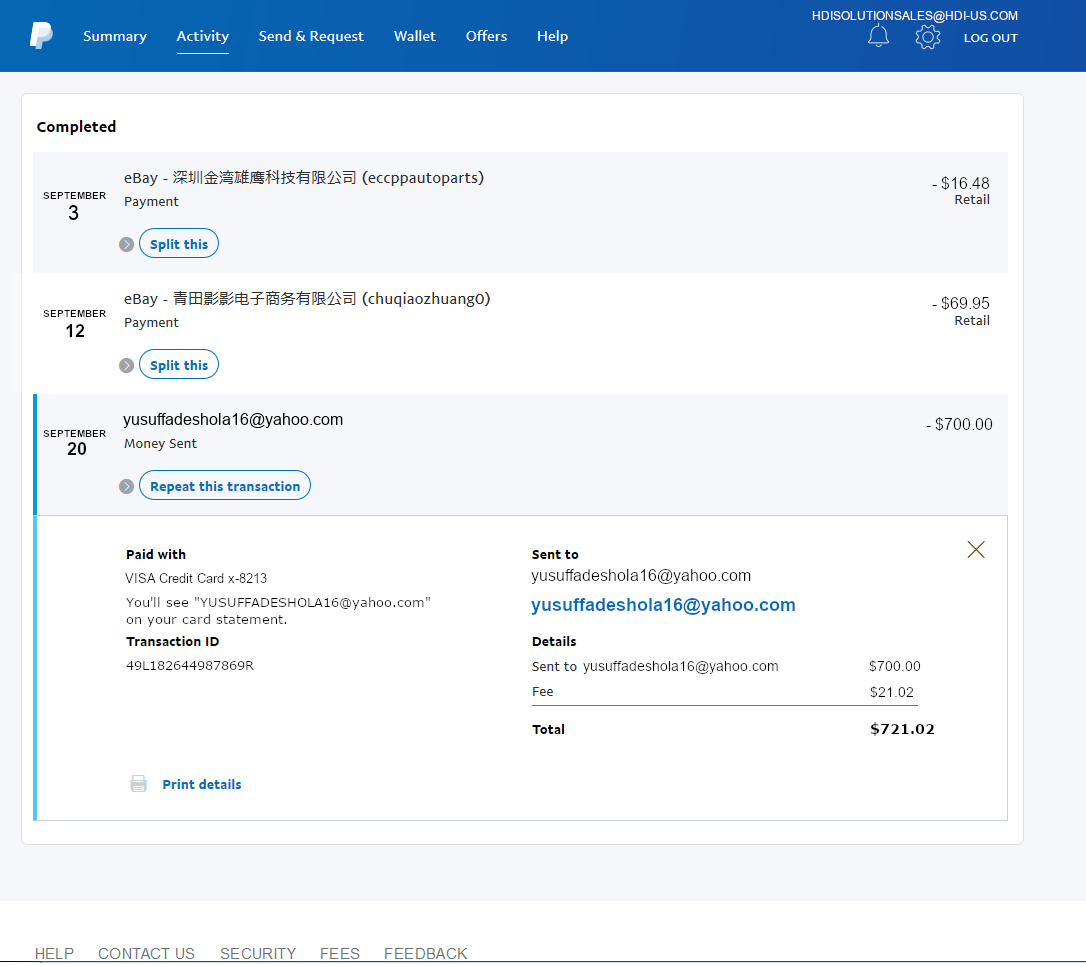This screenshot has width=1086, height=966.
Task: Select the eccppautoparts eBay transaction title
Action: click(x=304, y=178)
